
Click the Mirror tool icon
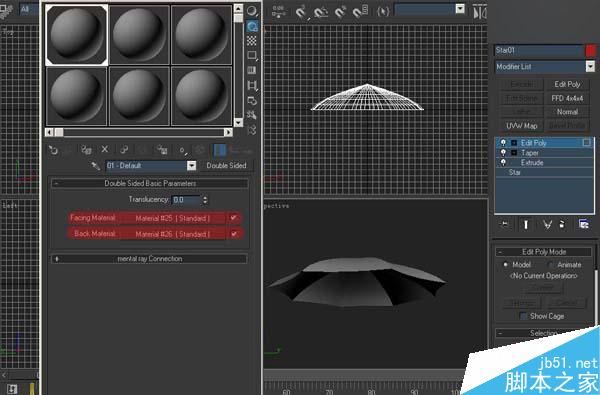tap(480, 12)
